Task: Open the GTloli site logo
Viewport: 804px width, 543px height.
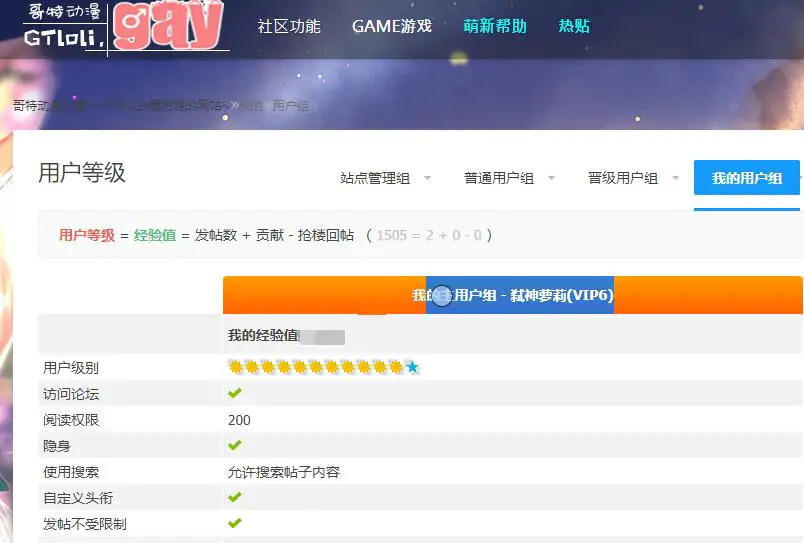Action: point(126,27)
